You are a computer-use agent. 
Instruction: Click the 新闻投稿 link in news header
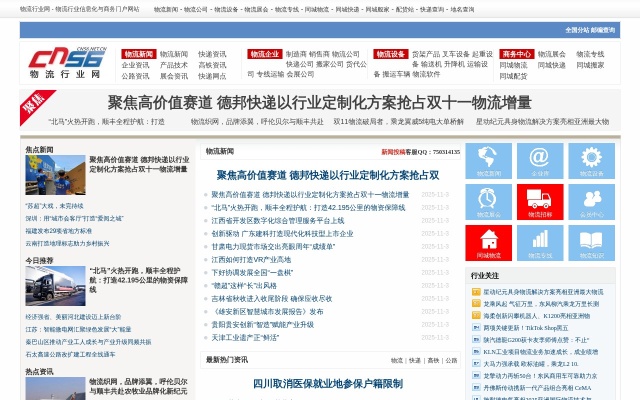pyautogui.click(x=393, y=152)
